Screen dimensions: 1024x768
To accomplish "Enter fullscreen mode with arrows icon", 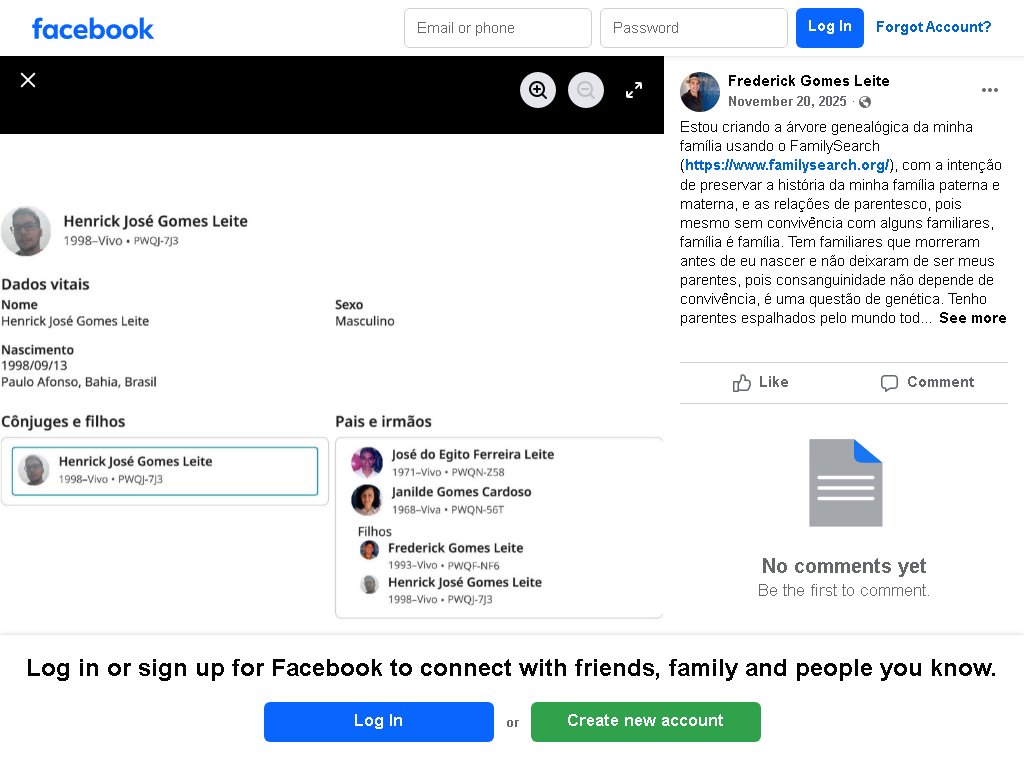I will click(x=633, y=89).
